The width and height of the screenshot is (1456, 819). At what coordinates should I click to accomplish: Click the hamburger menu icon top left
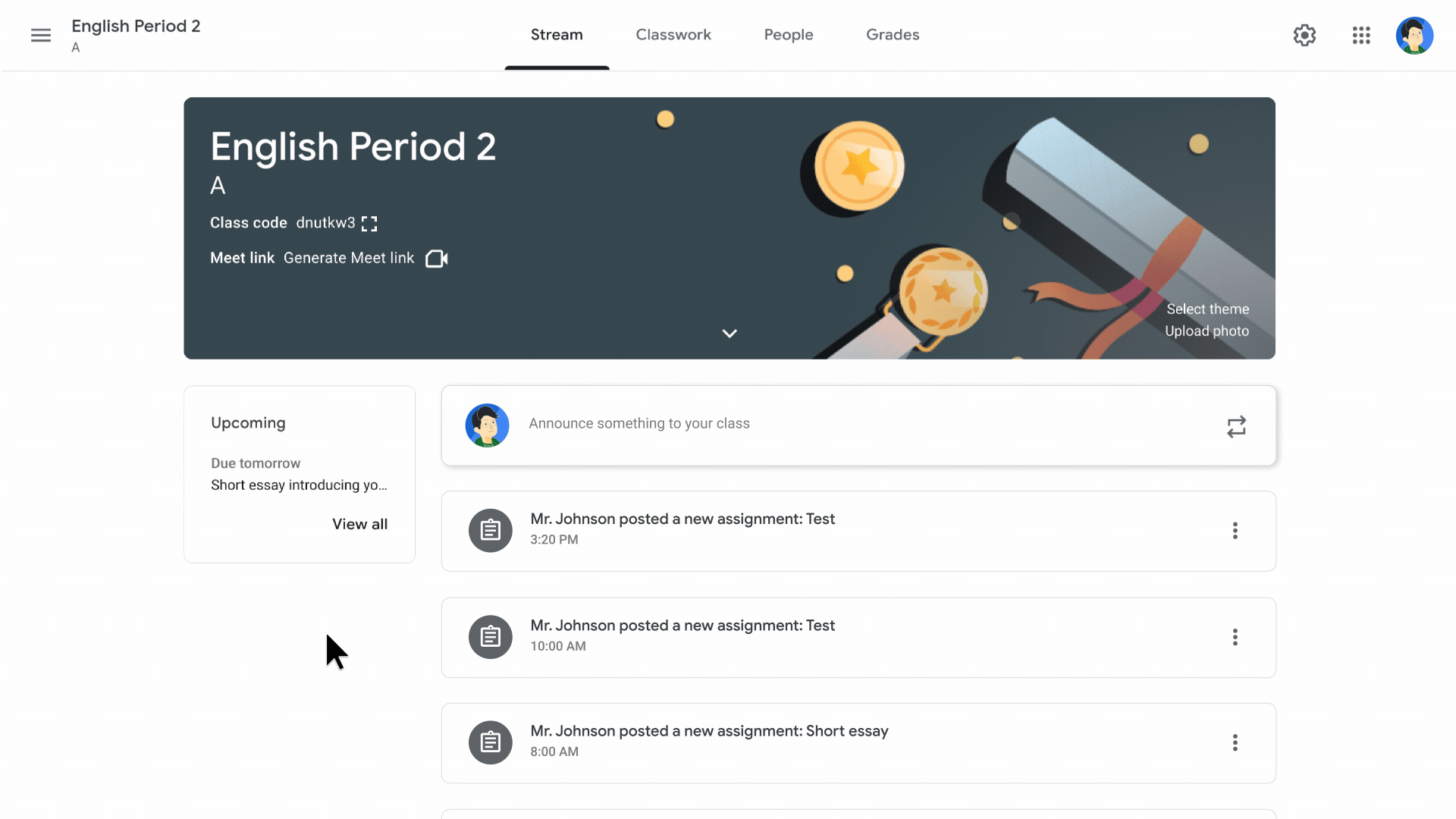(41, 35)
